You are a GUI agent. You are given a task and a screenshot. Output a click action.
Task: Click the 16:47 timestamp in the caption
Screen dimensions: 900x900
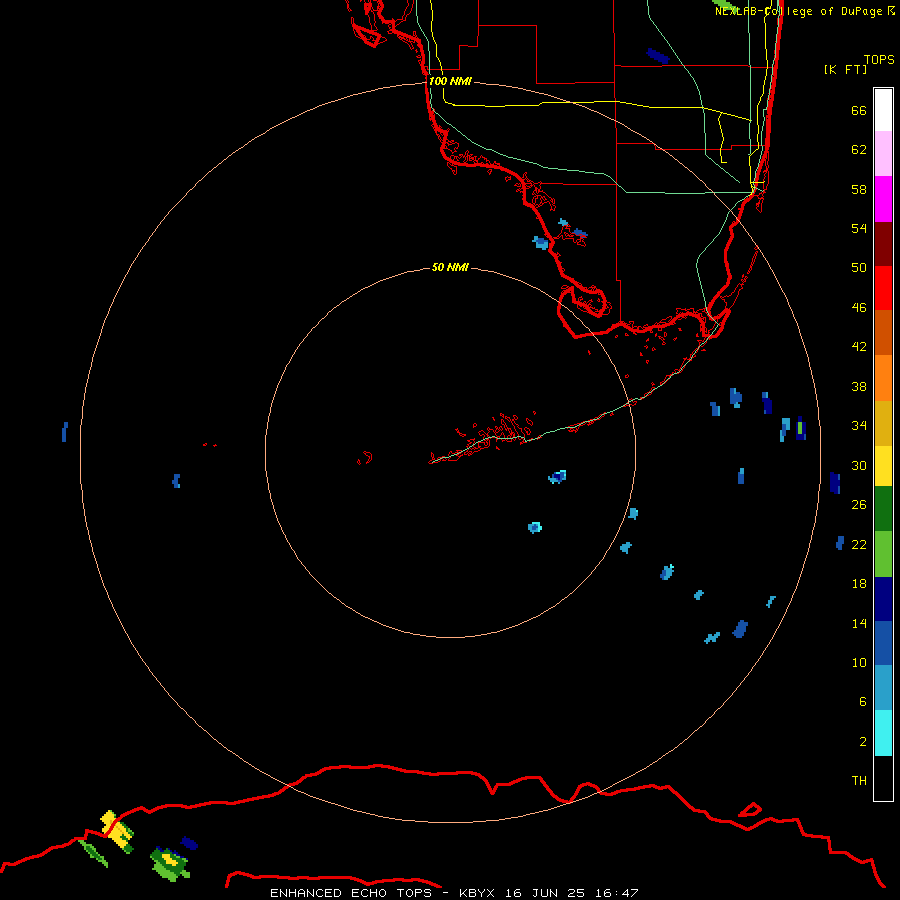tap(616, 893)
